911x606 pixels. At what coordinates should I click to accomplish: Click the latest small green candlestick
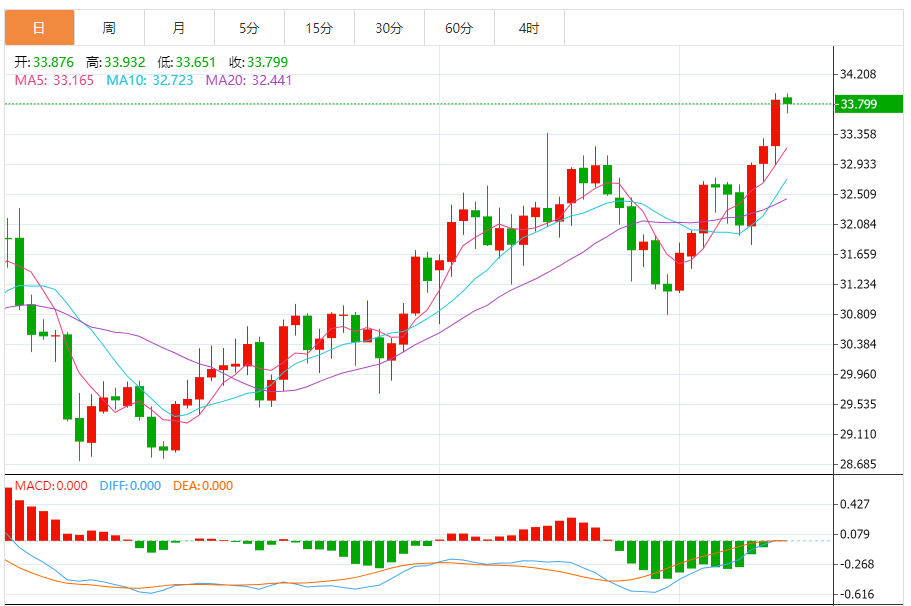[787, 101]
